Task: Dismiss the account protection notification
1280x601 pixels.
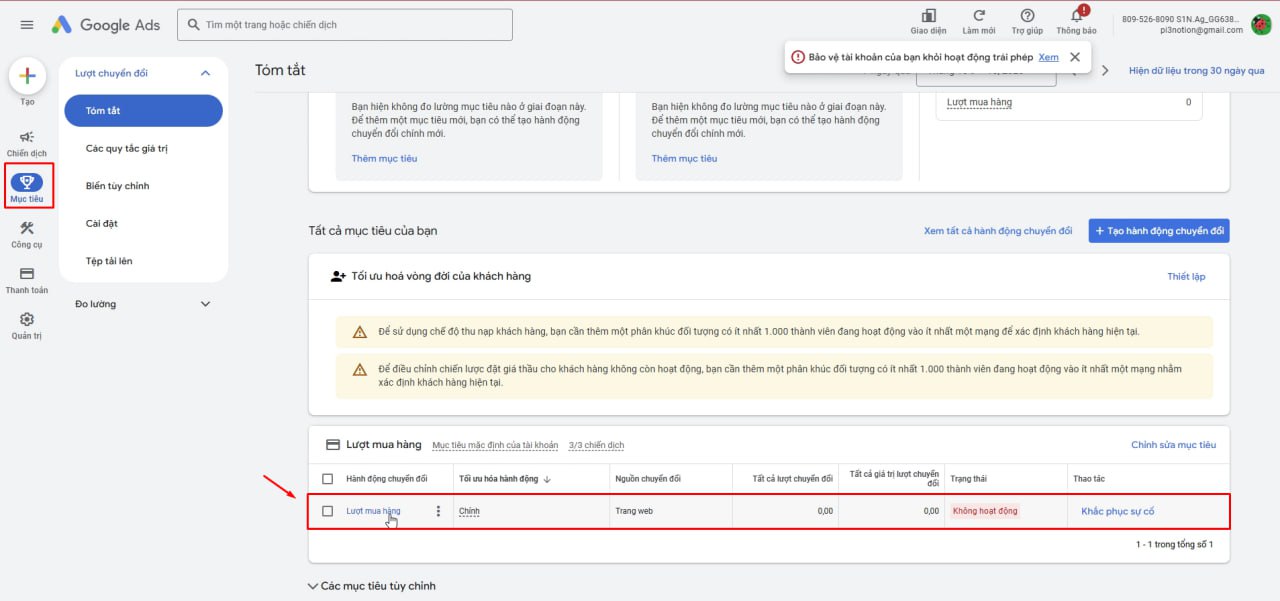Action: [1074, 57]
